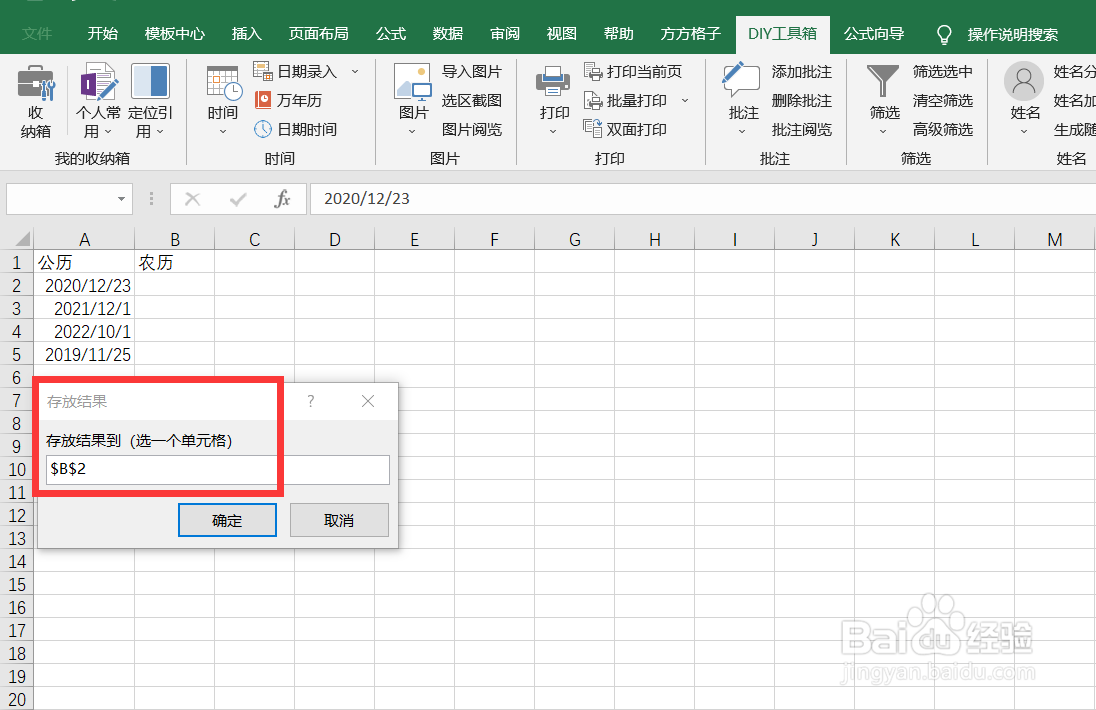
Task: Click the fx insert function icon
Action: click(282, 199)
